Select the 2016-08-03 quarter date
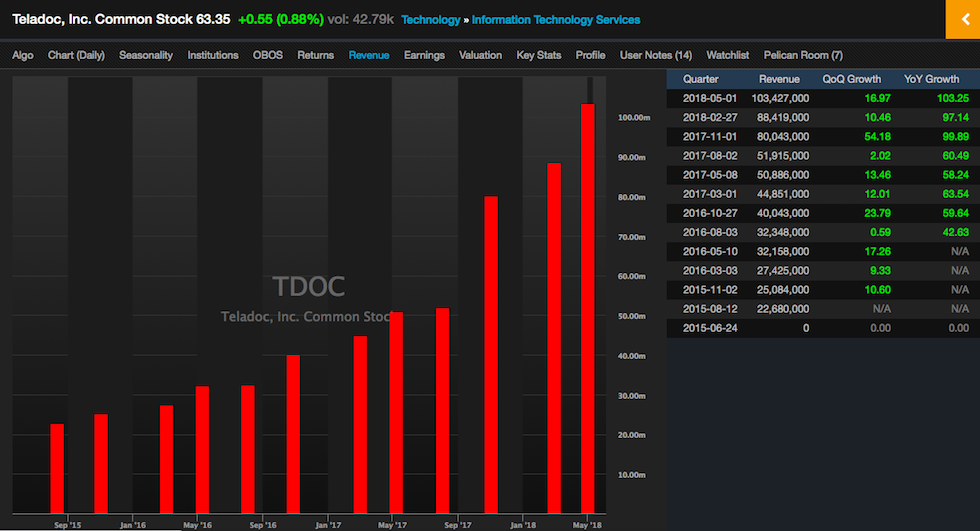The height and width of the screenshot is (531, 980). tap(710, 232)
